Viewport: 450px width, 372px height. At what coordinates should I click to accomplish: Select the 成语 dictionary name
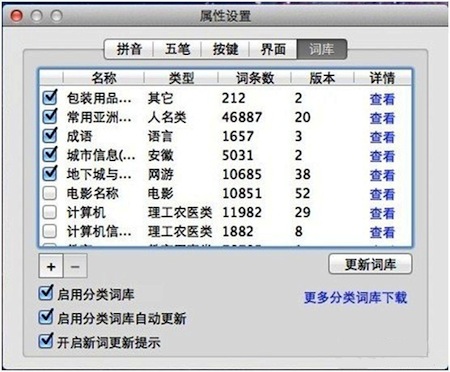79,136
